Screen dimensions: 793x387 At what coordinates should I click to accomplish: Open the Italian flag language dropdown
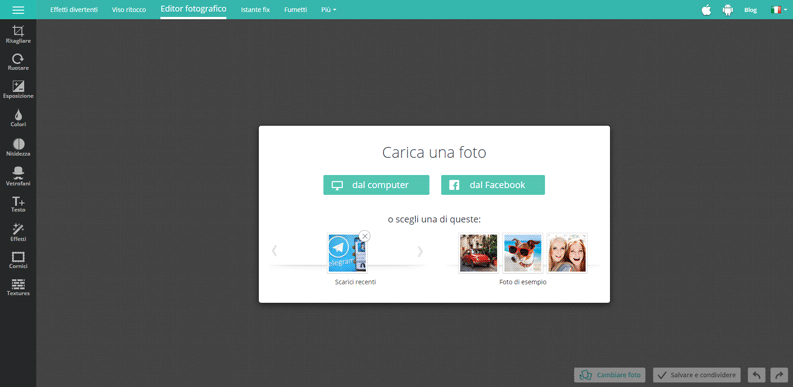(778, 10)
